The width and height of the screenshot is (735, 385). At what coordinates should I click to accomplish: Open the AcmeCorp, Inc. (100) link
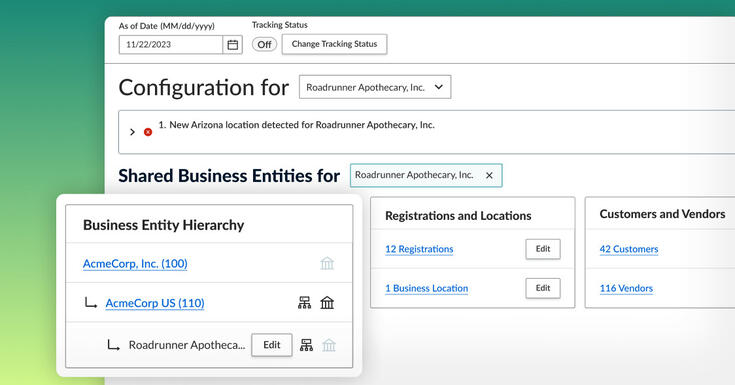coord(135,264)
